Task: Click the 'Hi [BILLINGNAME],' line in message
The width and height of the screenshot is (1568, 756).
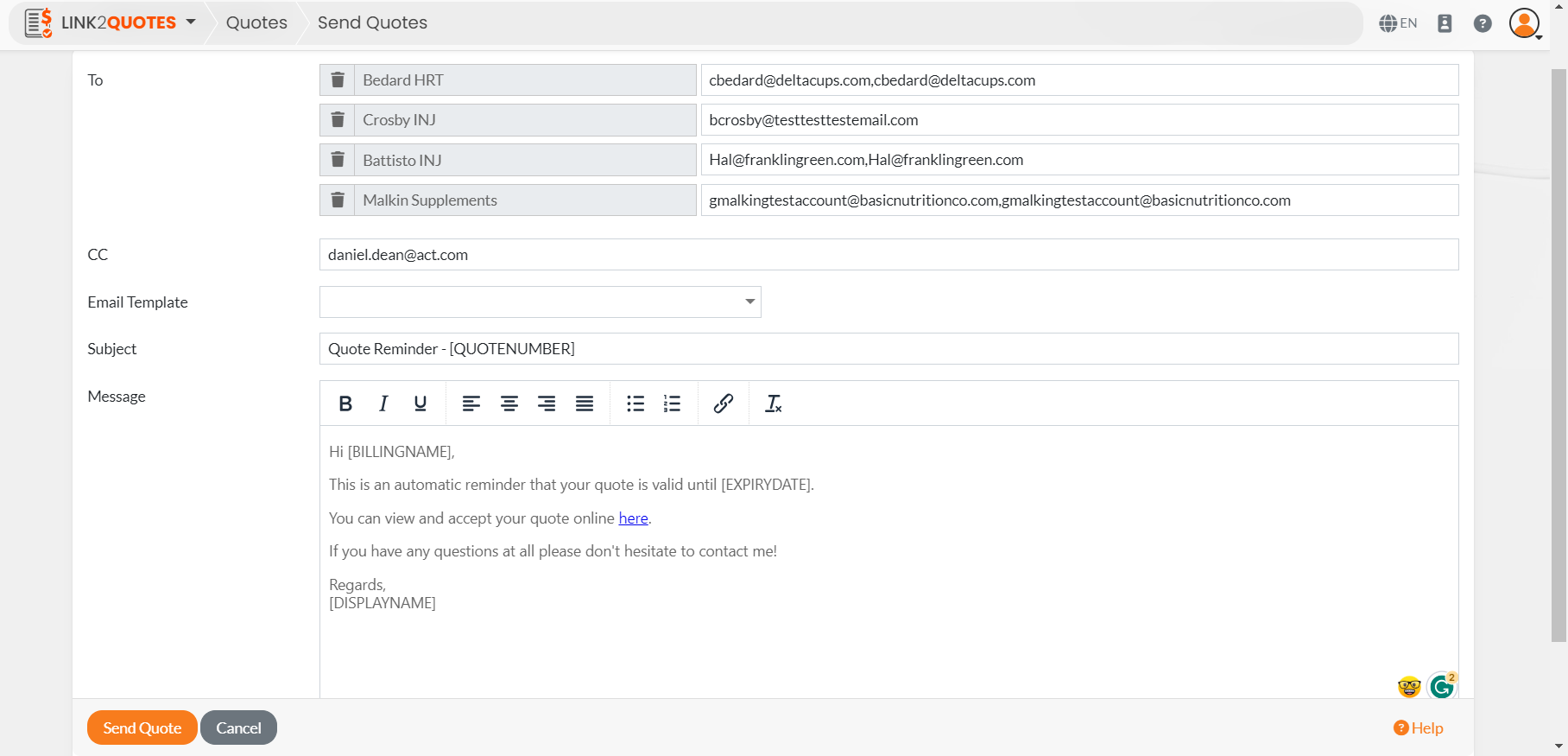Action: 392,452
